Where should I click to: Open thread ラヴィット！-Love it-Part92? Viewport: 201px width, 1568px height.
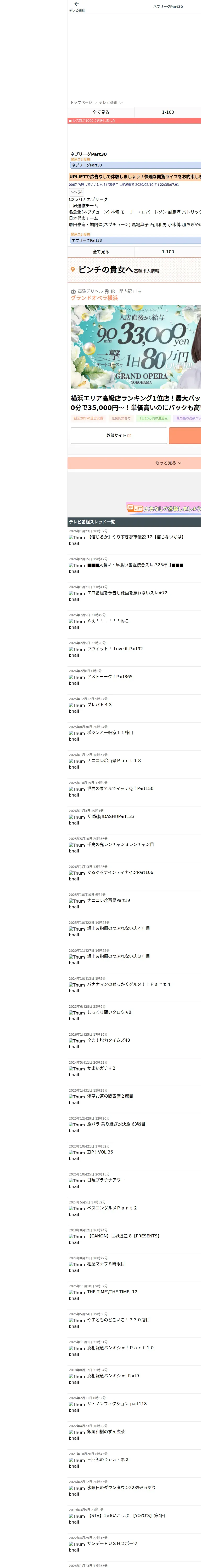115,649
